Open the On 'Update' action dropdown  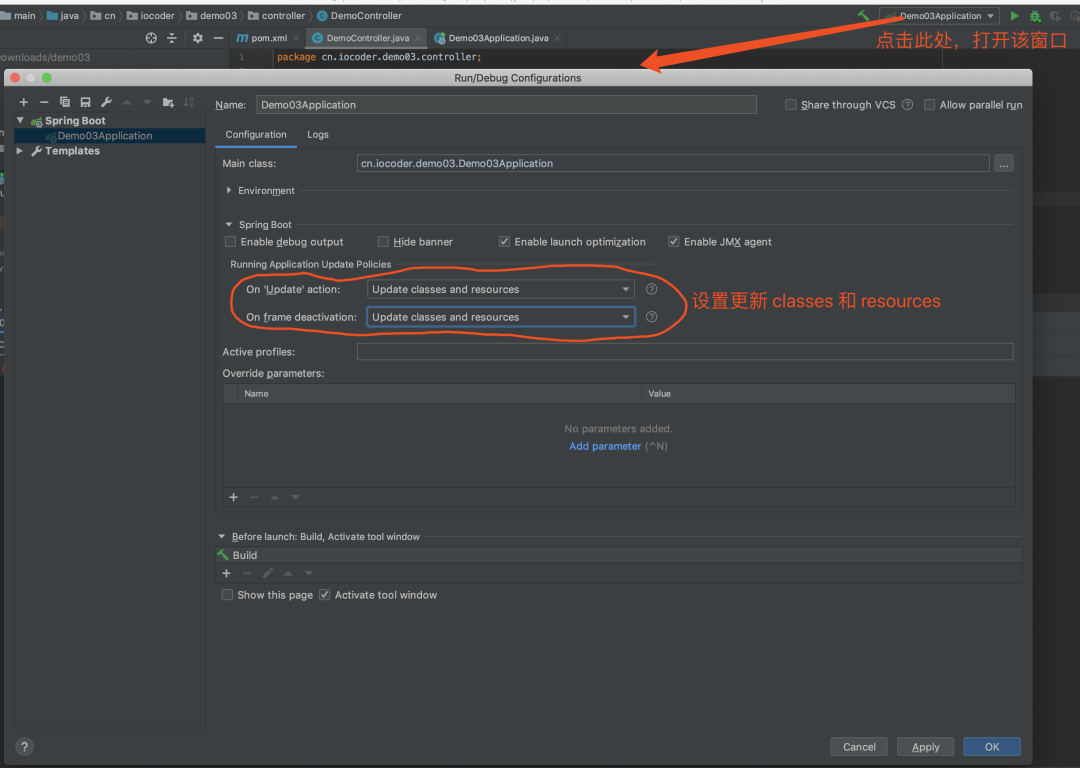point(501,289)
